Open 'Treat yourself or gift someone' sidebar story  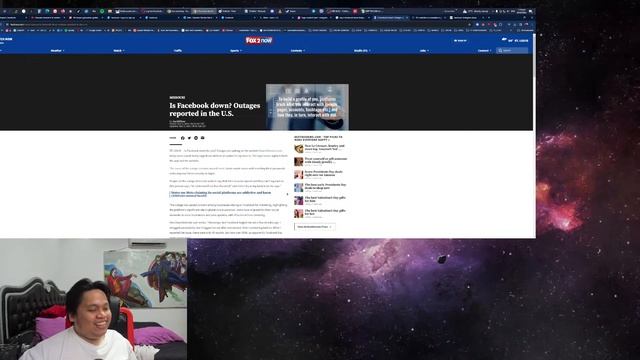326,160
